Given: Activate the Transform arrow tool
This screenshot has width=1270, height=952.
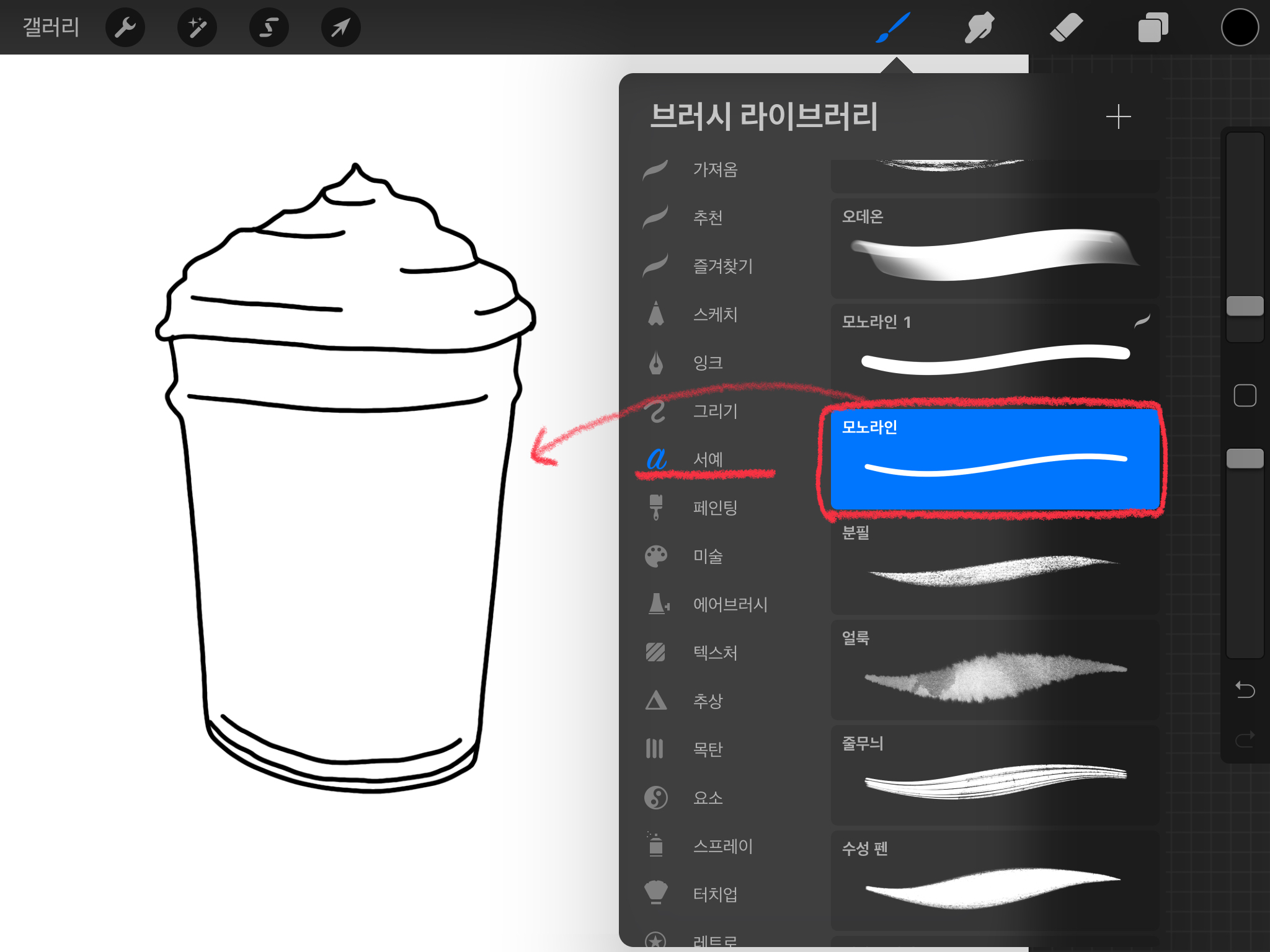Looking at the screenshot, I should coord(340,27).
